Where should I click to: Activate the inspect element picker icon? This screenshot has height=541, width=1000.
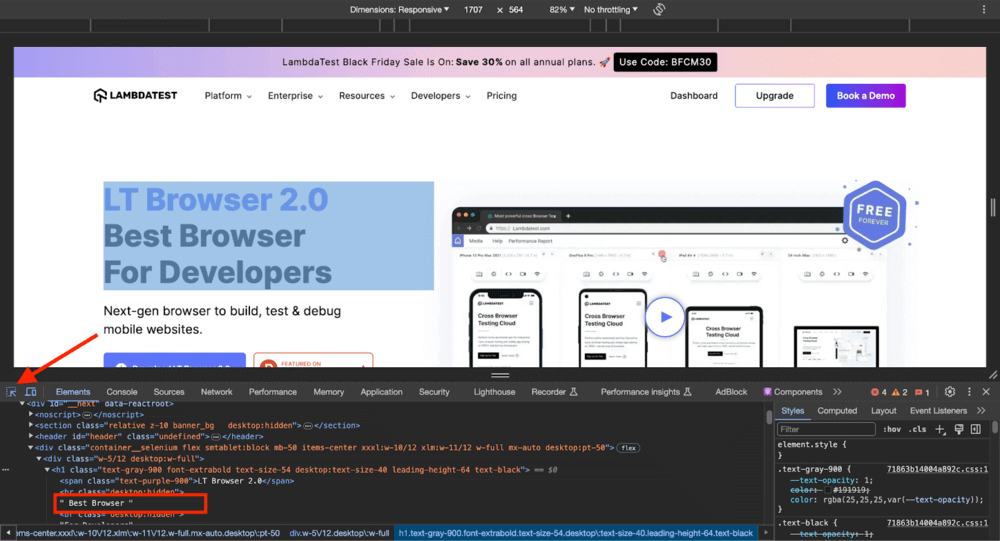point(11,392)
